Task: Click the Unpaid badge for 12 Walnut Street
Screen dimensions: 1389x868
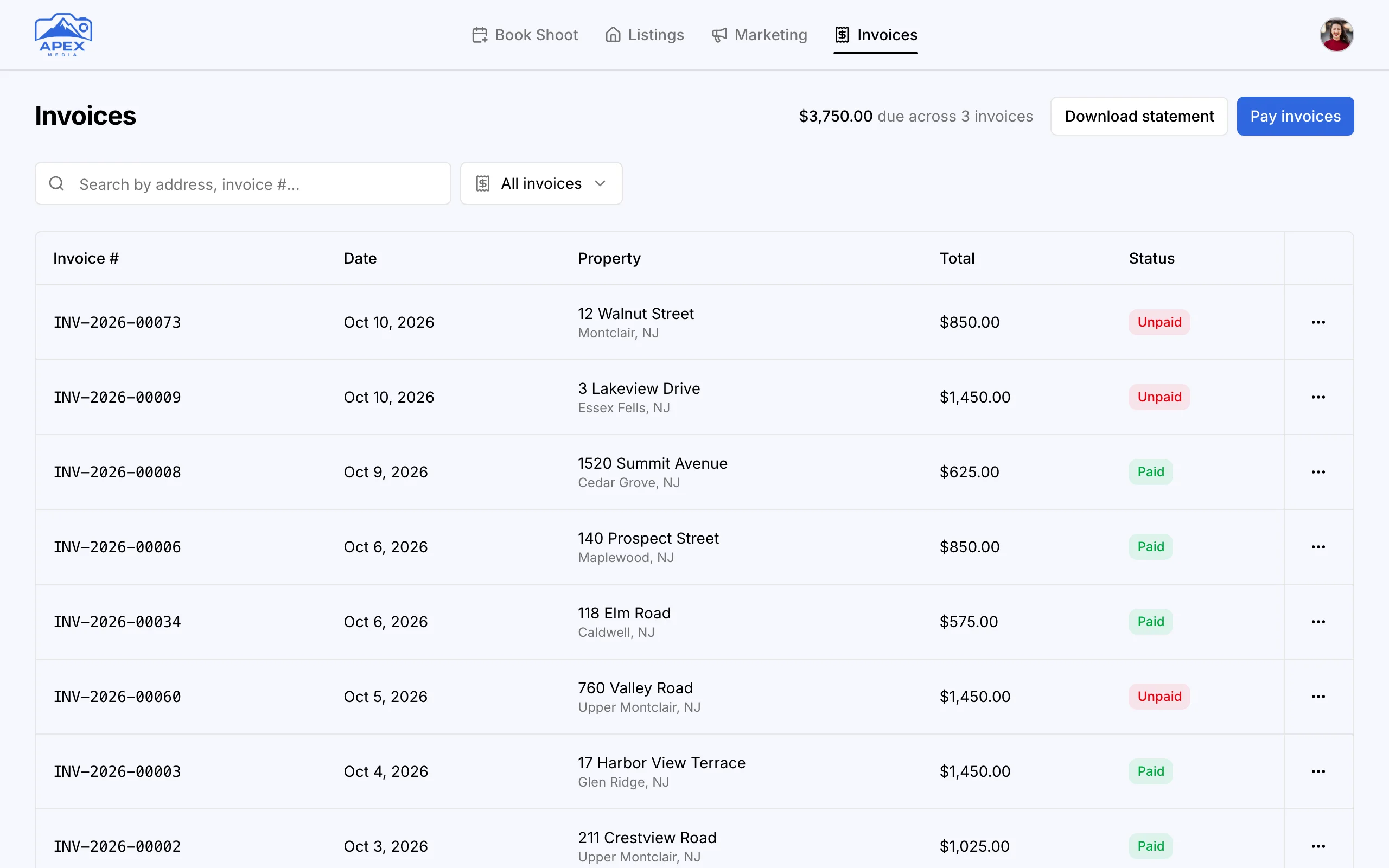Action: click(1159, 322)
